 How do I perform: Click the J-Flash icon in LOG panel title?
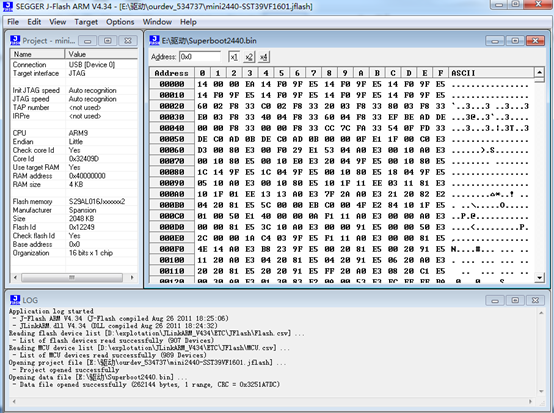click(x=15, y=300)
